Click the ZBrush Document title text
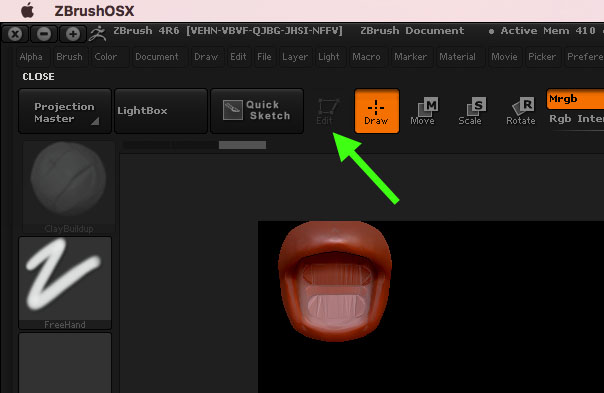The height and width of the screenshot is (393, 604). pyautogui.click(x=412, y=31)
